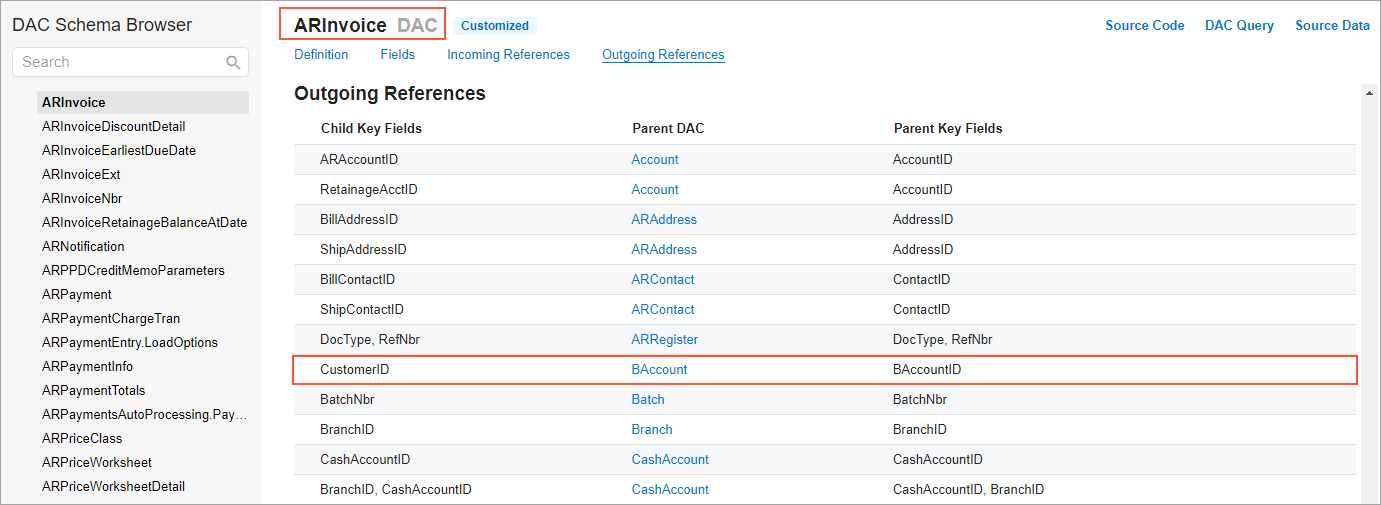1381x505 pixels.
Task: Click the Branch parent DAC link
Action: 651,430
